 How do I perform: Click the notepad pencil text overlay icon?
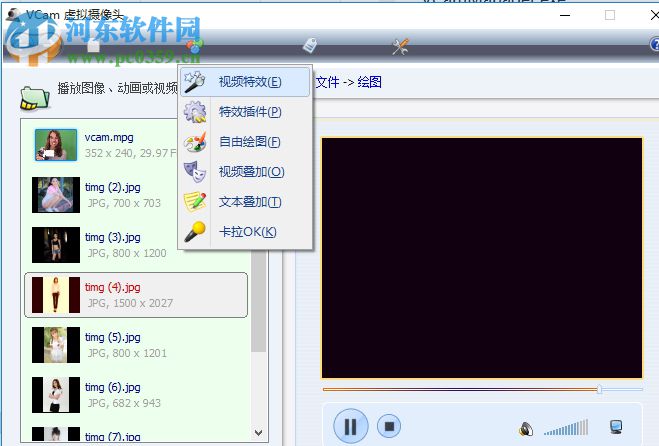(195, 202)
